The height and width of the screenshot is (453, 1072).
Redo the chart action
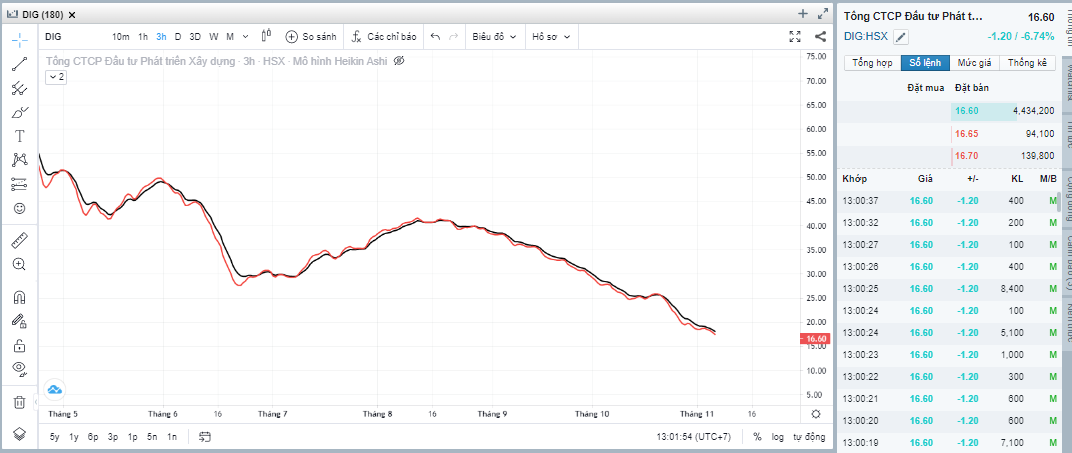453,36
